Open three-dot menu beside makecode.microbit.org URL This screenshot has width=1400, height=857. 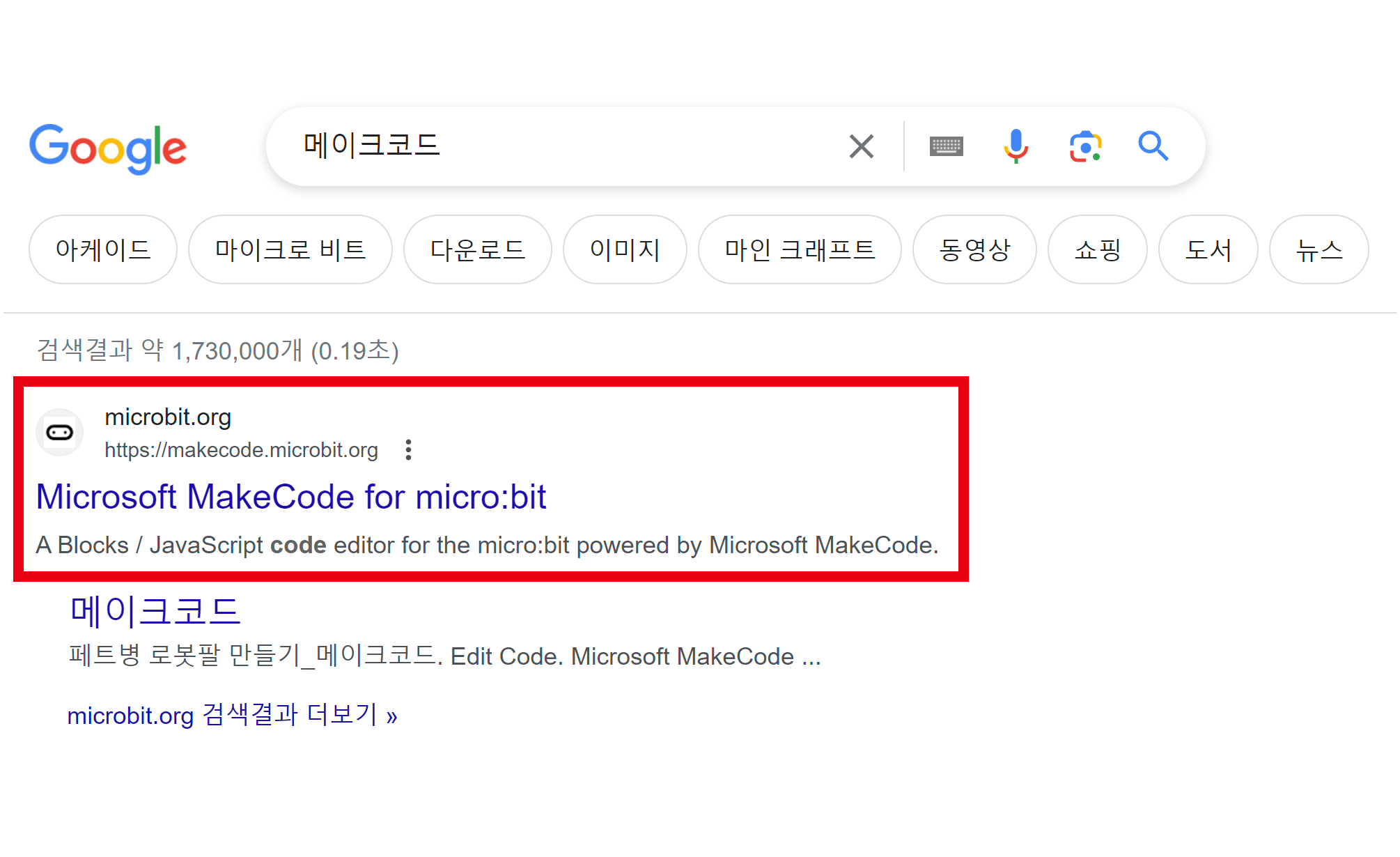tap(409, 450)
